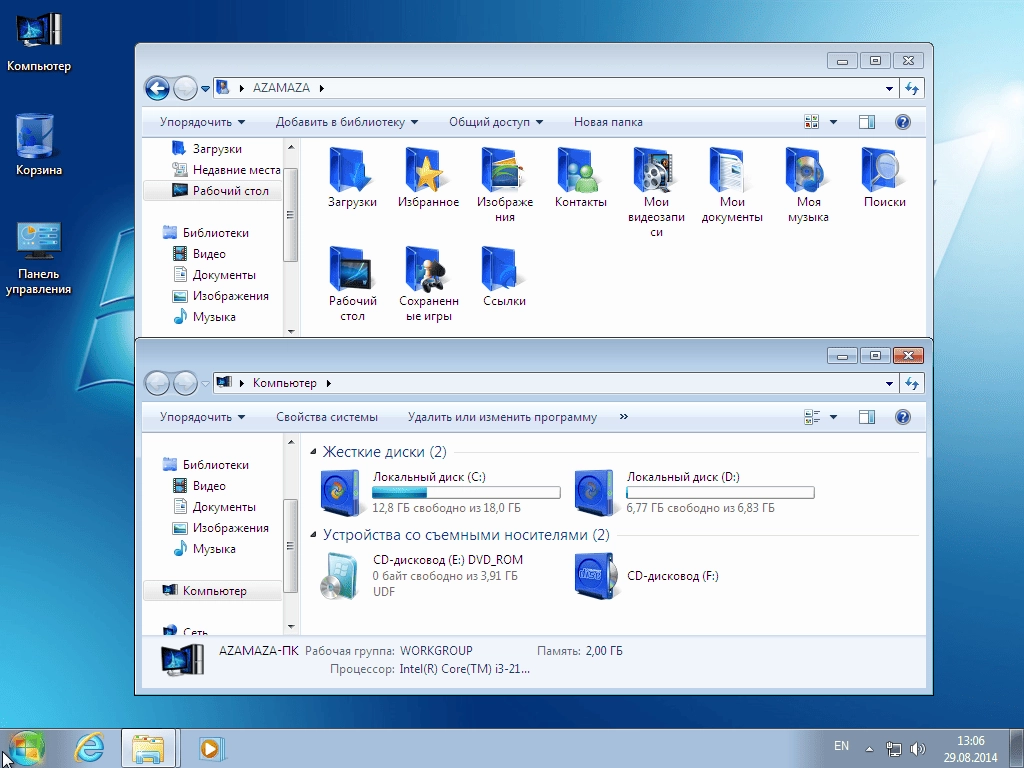The image size is (1024, 768).
Task: Open the Изображения folder in AZAMAZA file pane
Action: 504,184
